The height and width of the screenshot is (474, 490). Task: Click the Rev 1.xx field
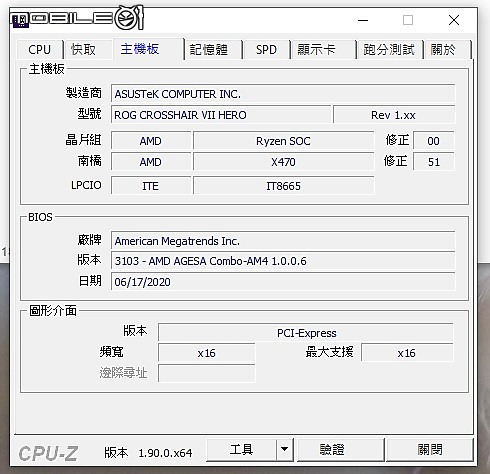coord(394,115)
